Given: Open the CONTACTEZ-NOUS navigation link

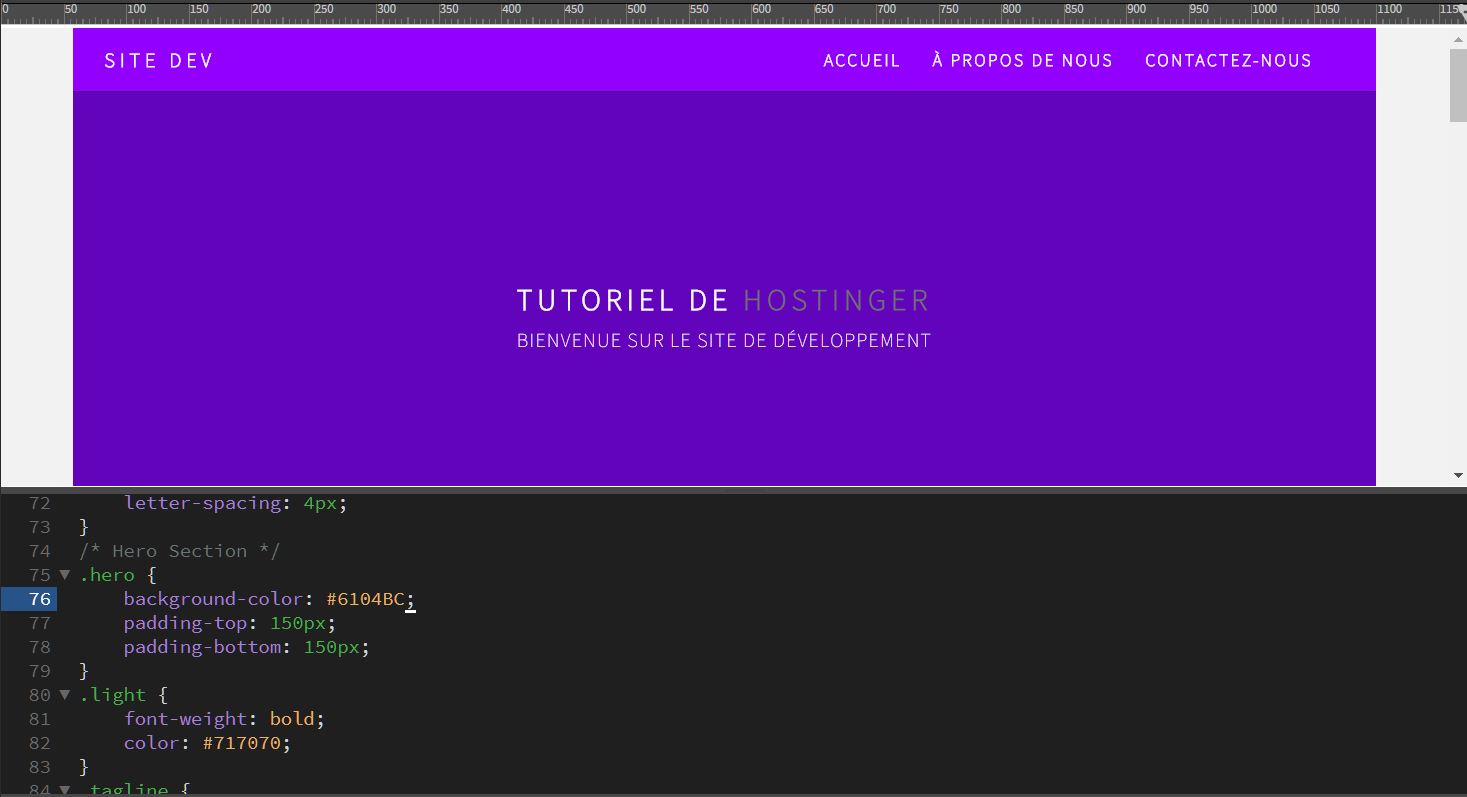Looking at the screenshot, I should pyautogui.click(x=1228, y=61).
